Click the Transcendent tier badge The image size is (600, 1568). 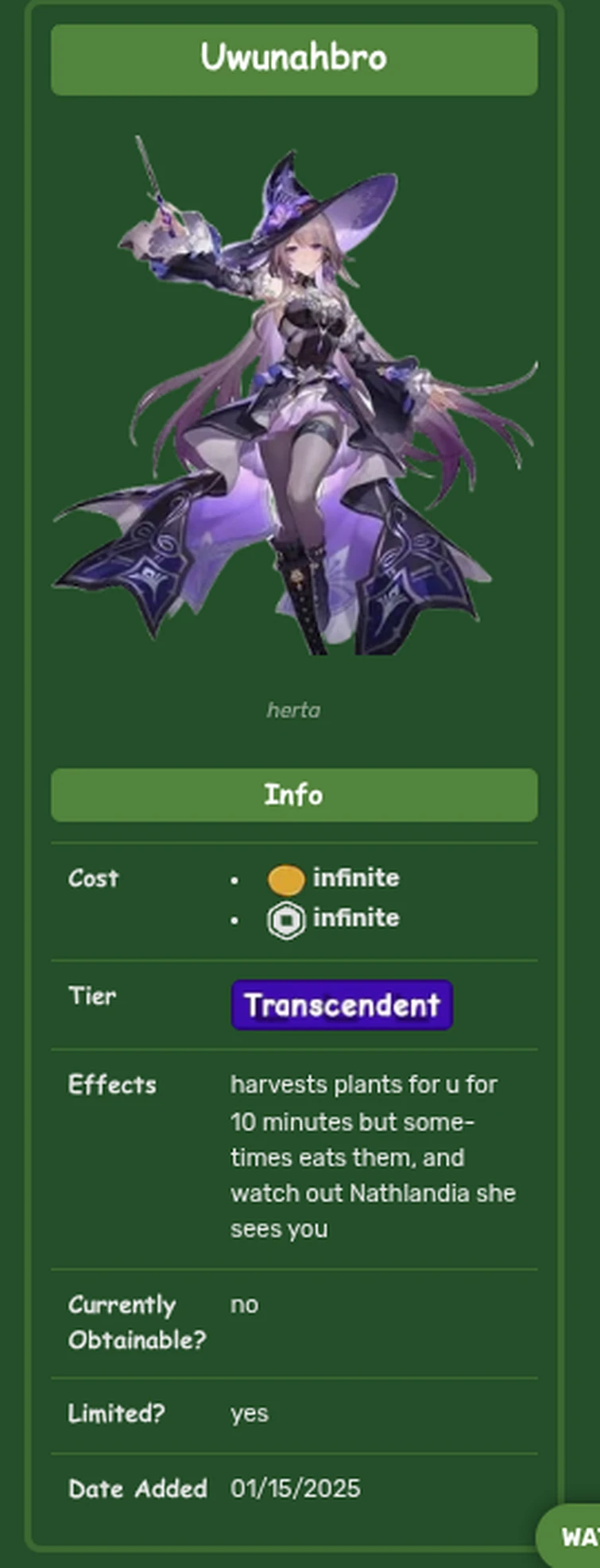[342, 1005]
